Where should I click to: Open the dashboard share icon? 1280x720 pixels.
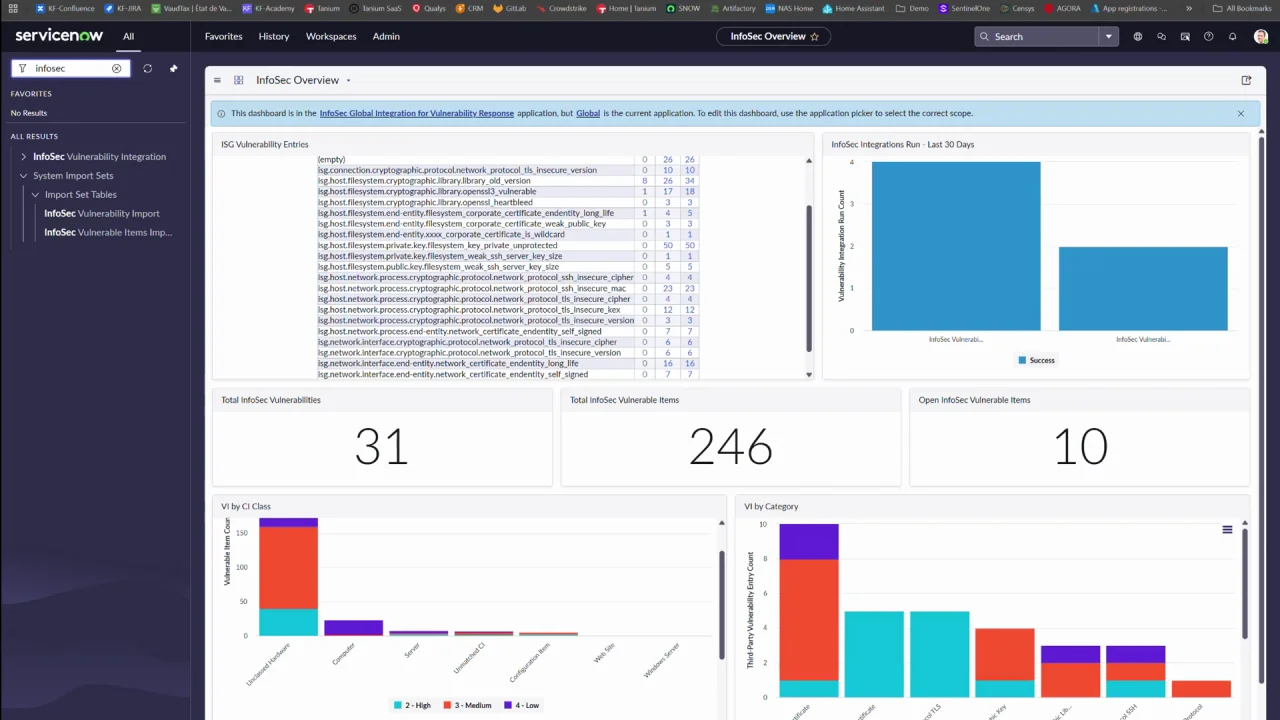click(1246, 80)
